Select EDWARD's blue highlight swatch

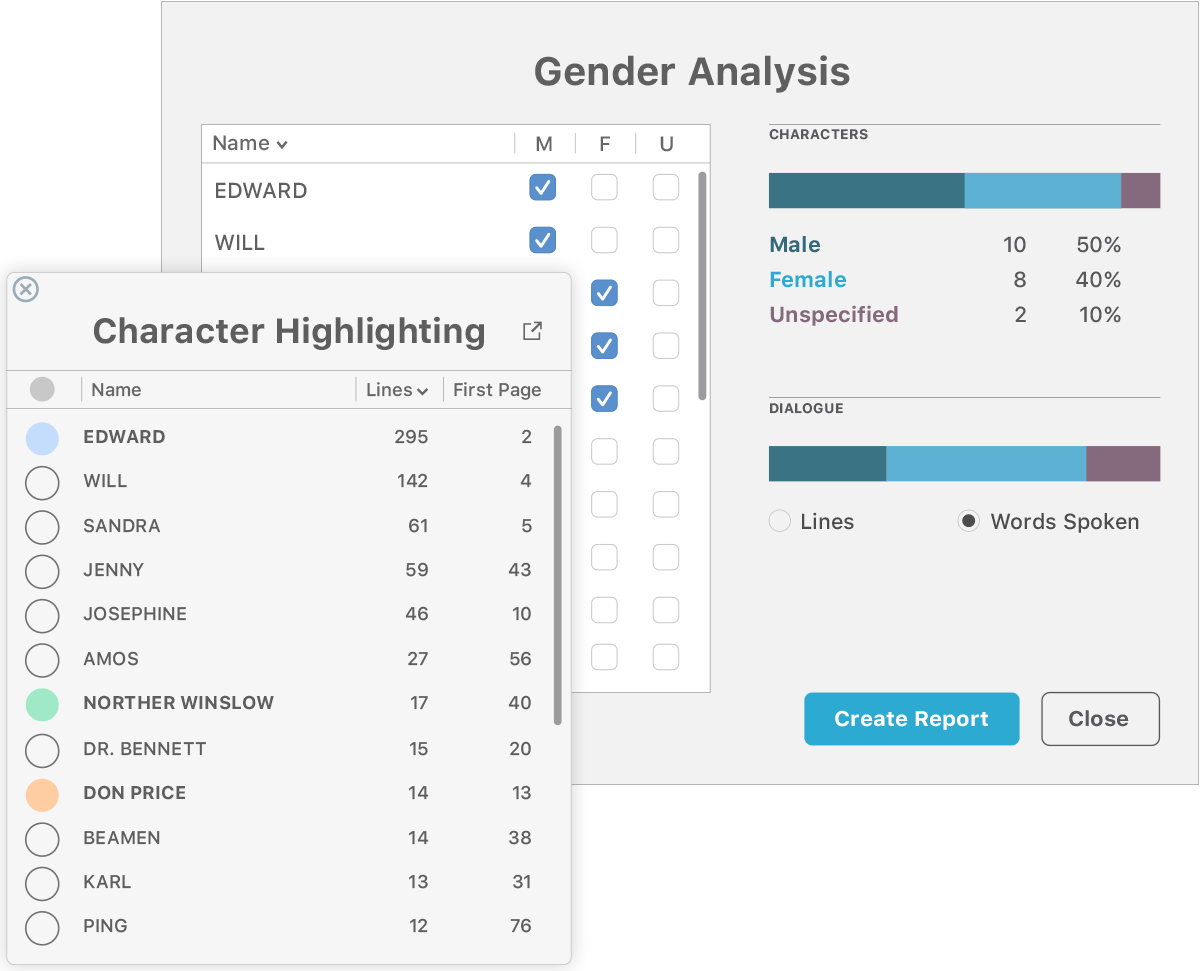[42, 438]
